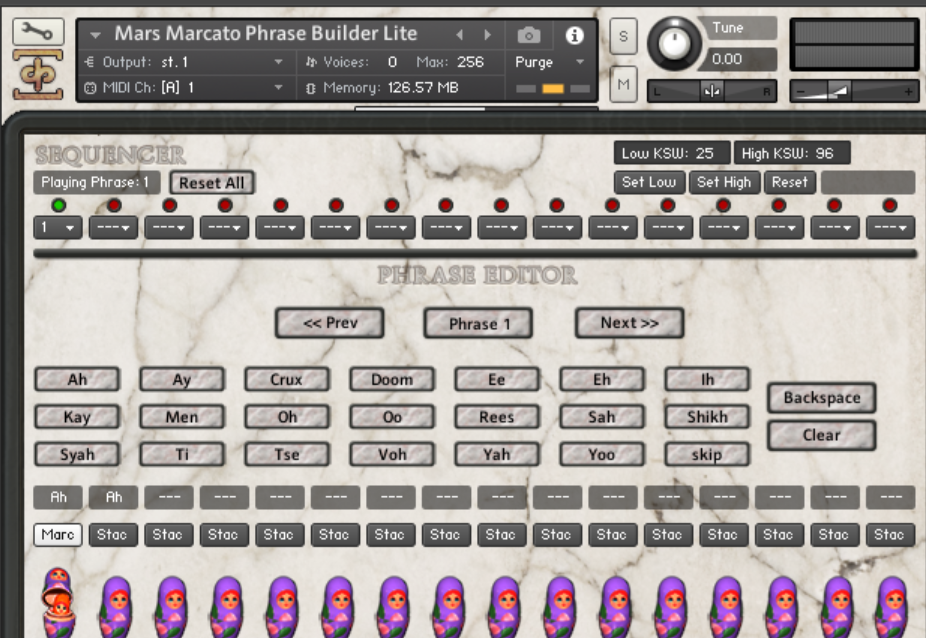Adjust the Tune knob
Image resolution: width=926 pixels, height=638 pixels.
pyautogui.click(x=674, y=43)
